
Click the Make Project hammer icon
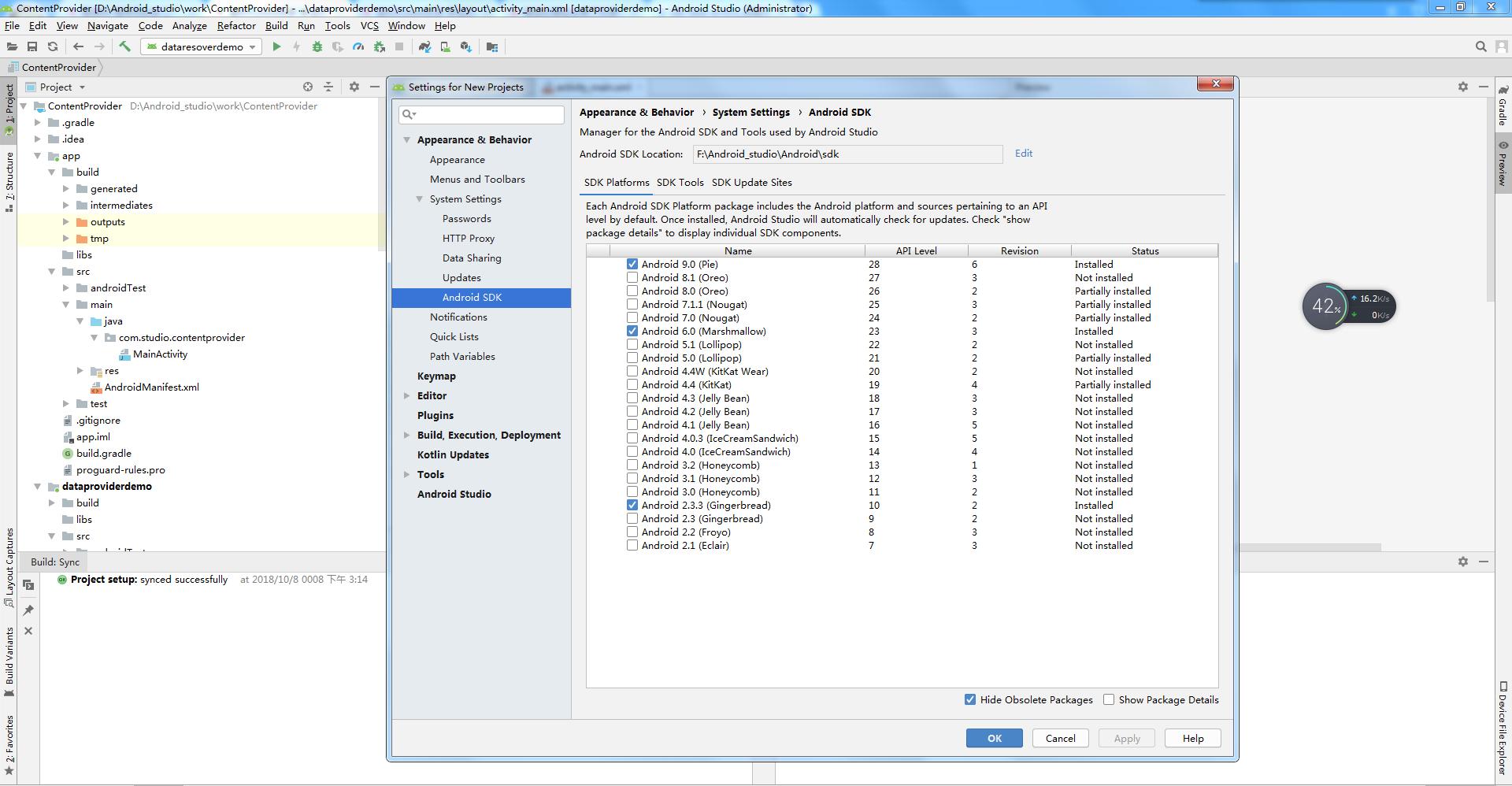tap(124, 47)
